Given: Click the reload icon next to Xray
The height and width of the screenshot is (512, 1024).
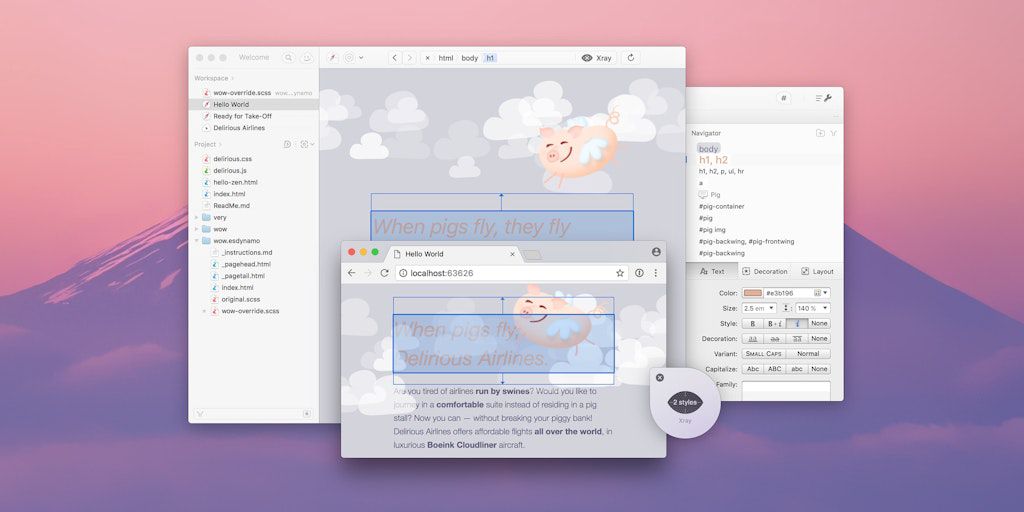Looking at the screenshot, I should pyautogui.click(x=630, y=57).
